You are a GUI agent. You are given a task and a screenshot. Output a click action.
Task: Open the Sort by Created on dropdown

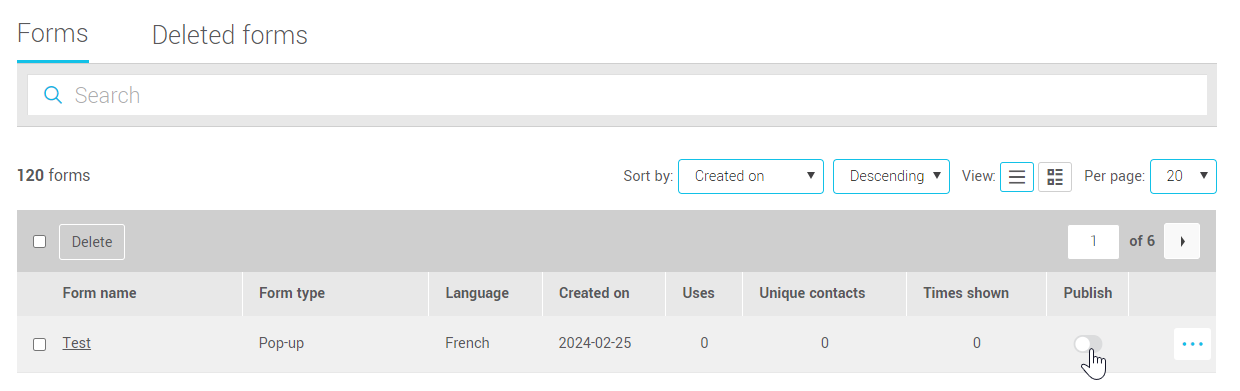tap(751, 176)
